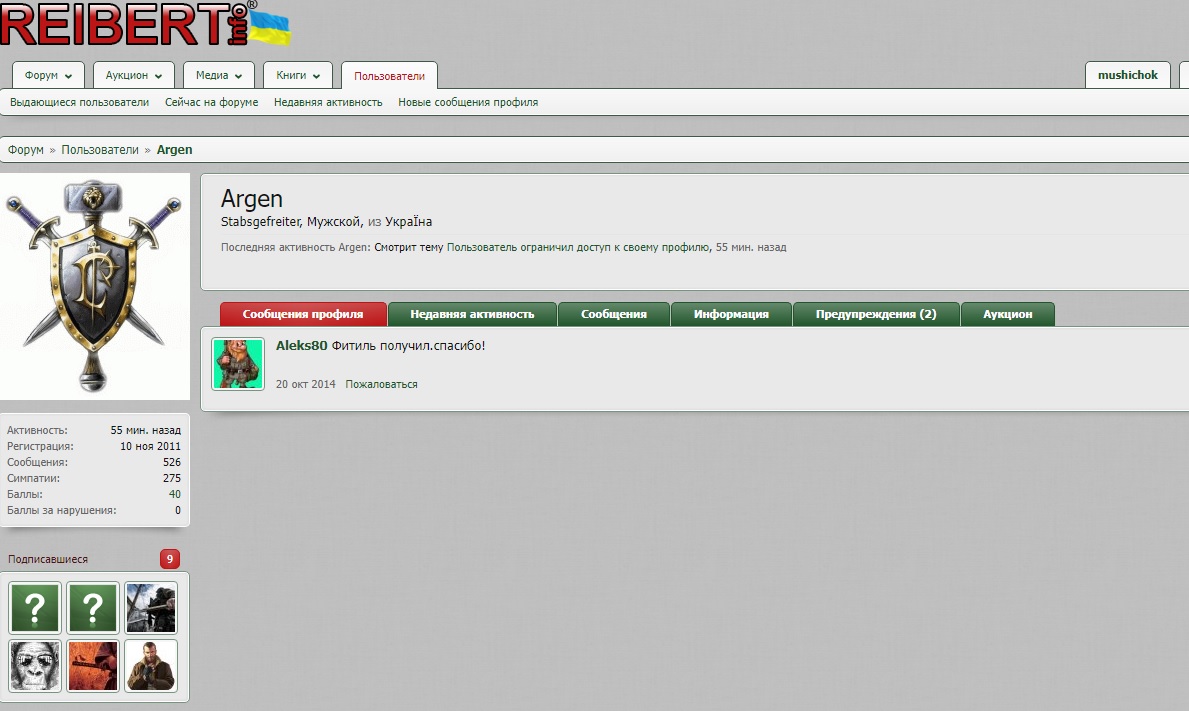The image size is (1189, 711).
Task: Click Пожаловаться on Aleks80's message
Action: (x=381, y=384)
